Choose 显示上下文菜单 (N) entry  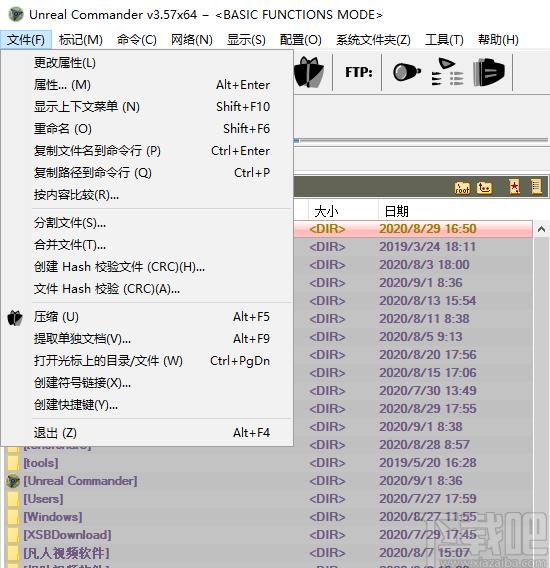pos(147,106)
